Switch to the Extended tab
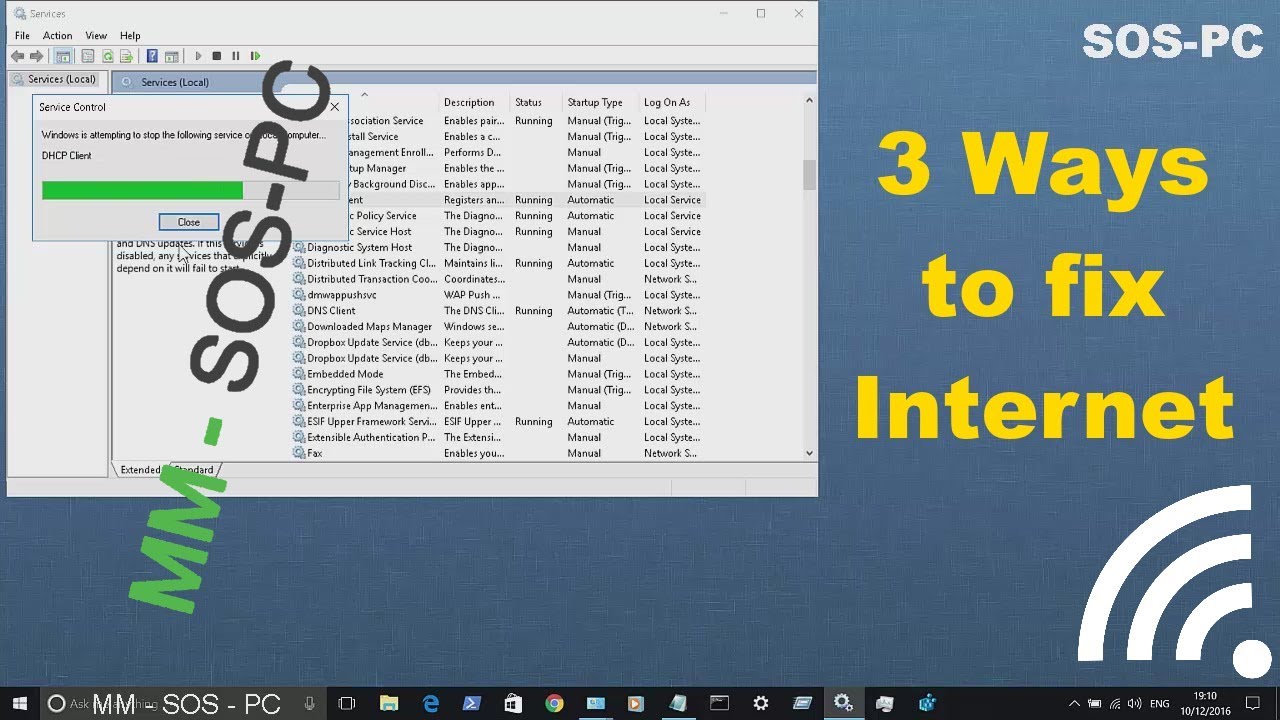This screenshot has height=720, width=1280. pos(139,469)
